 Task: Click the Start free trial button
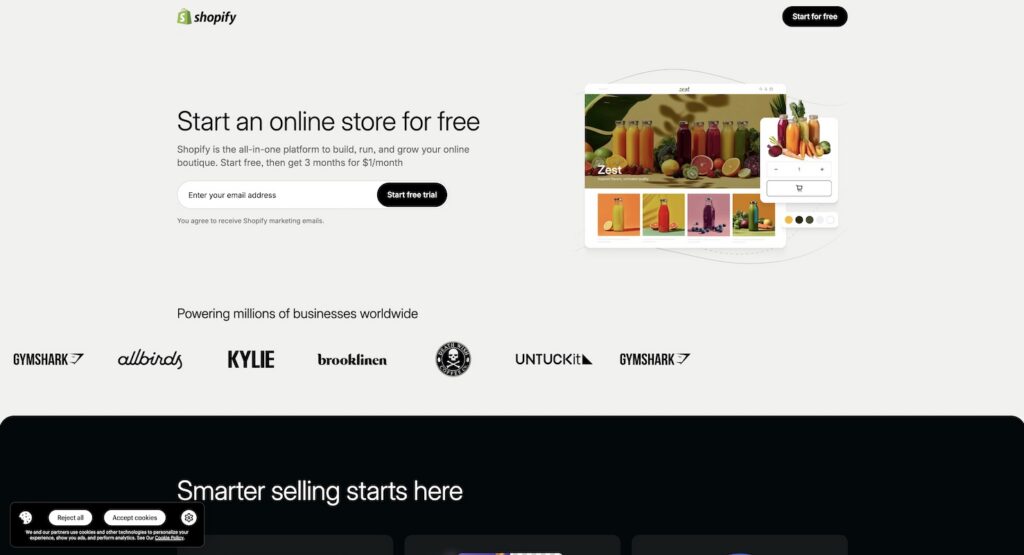tap(412, 195)
